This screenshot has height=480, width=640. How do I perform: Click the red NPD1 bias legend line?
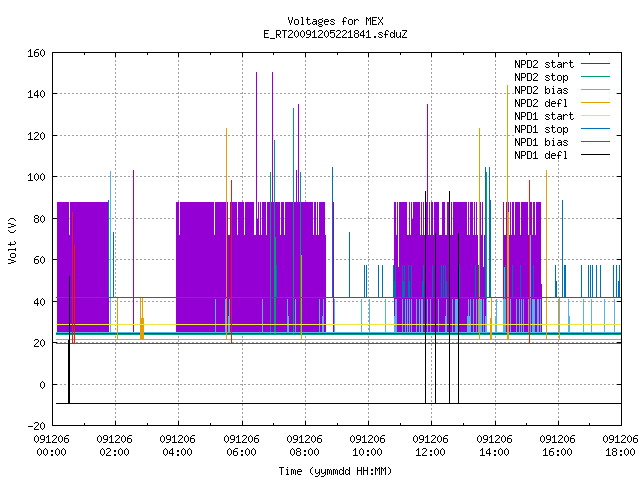pos(595,142)
